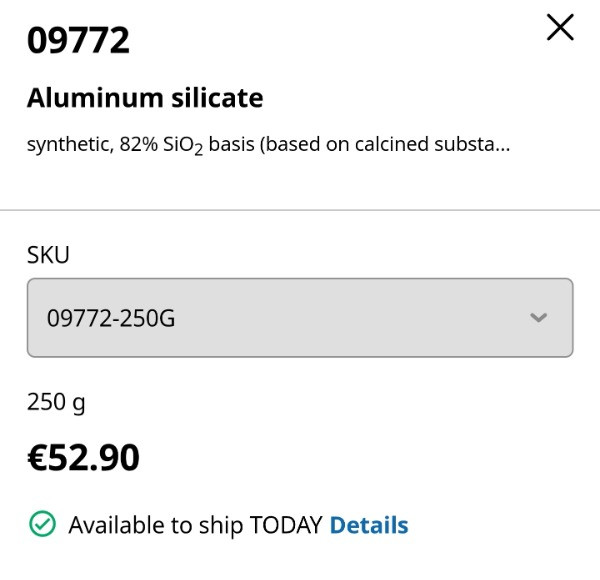Click the 09772 product number heading
This screenshot has width=600, height=580.
79,41
